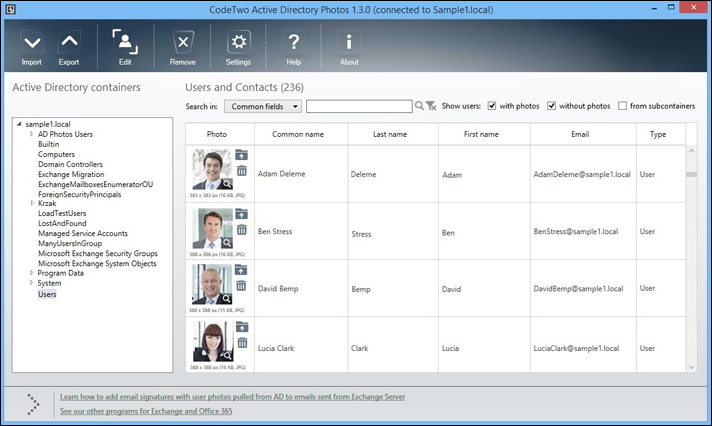Image resolution: width=712 pixels, height=426 pixels.
Task: Open Settings from the toolbar
Action: [238, 48]
